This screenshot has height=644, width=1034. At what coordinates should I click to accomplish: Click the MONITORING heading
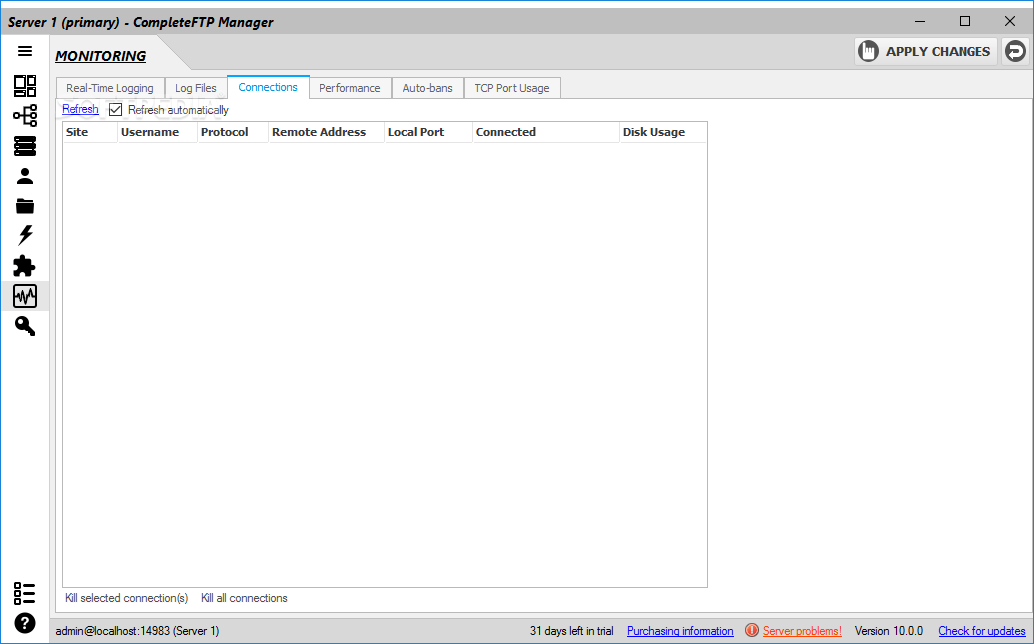(101, 56)
